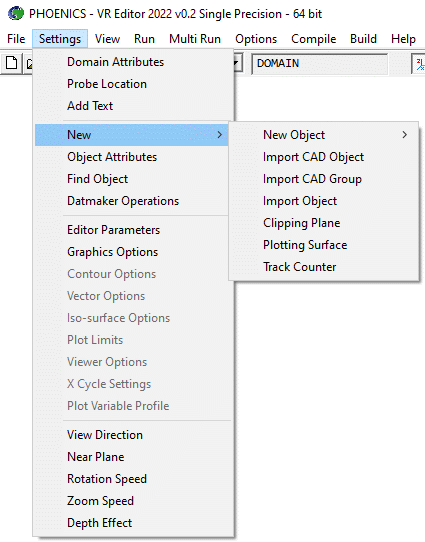The image size is (425, 542).
Task: Expand the New submenu in Settings
Action: pos(132,135)
